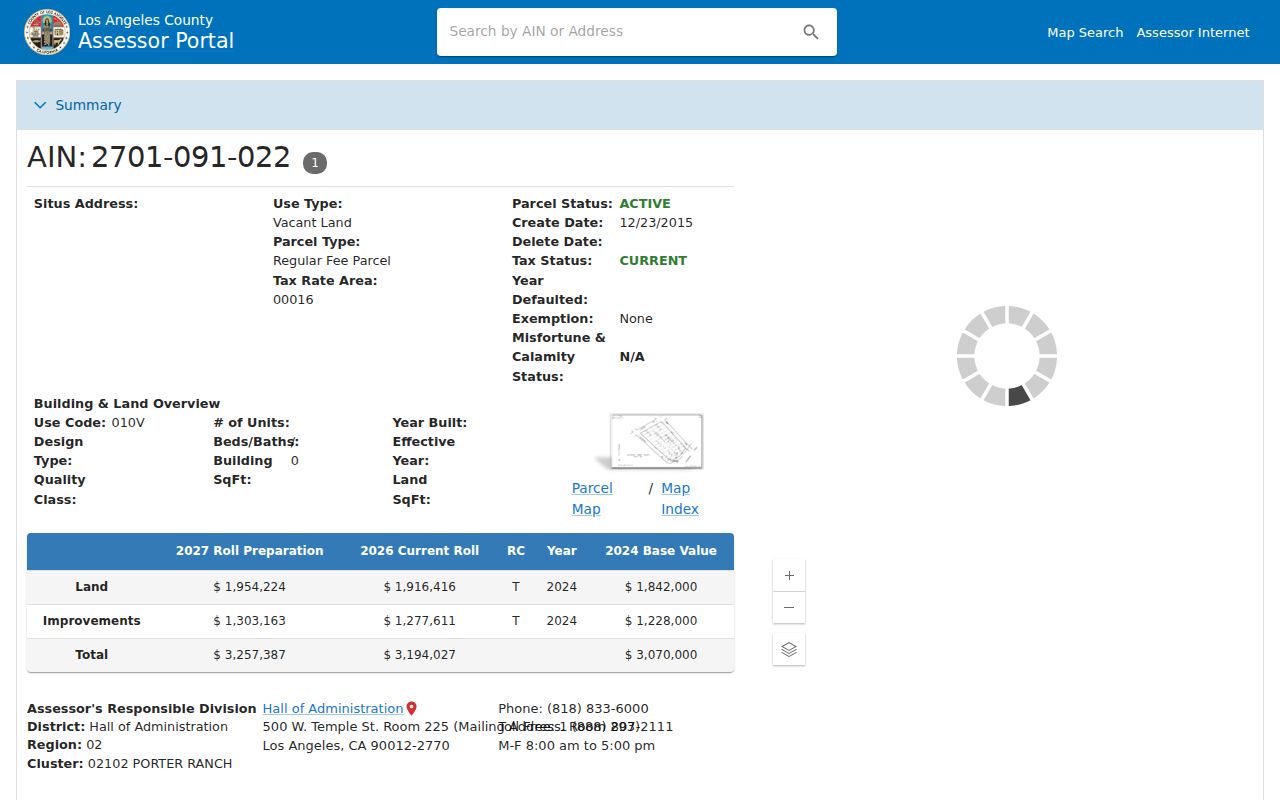Click the Assessor Portal title
1280x800 pixels.
click(156, 41)
